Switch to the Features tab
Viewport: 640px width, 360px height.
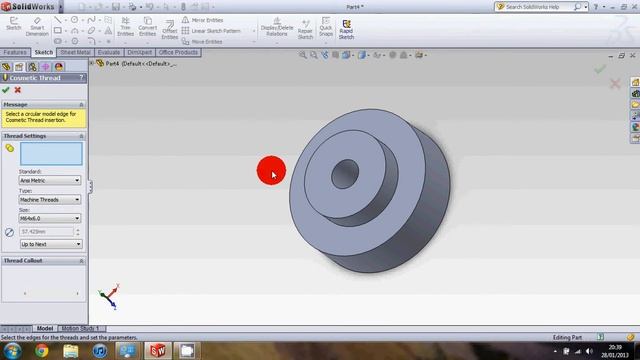(15, 52)
